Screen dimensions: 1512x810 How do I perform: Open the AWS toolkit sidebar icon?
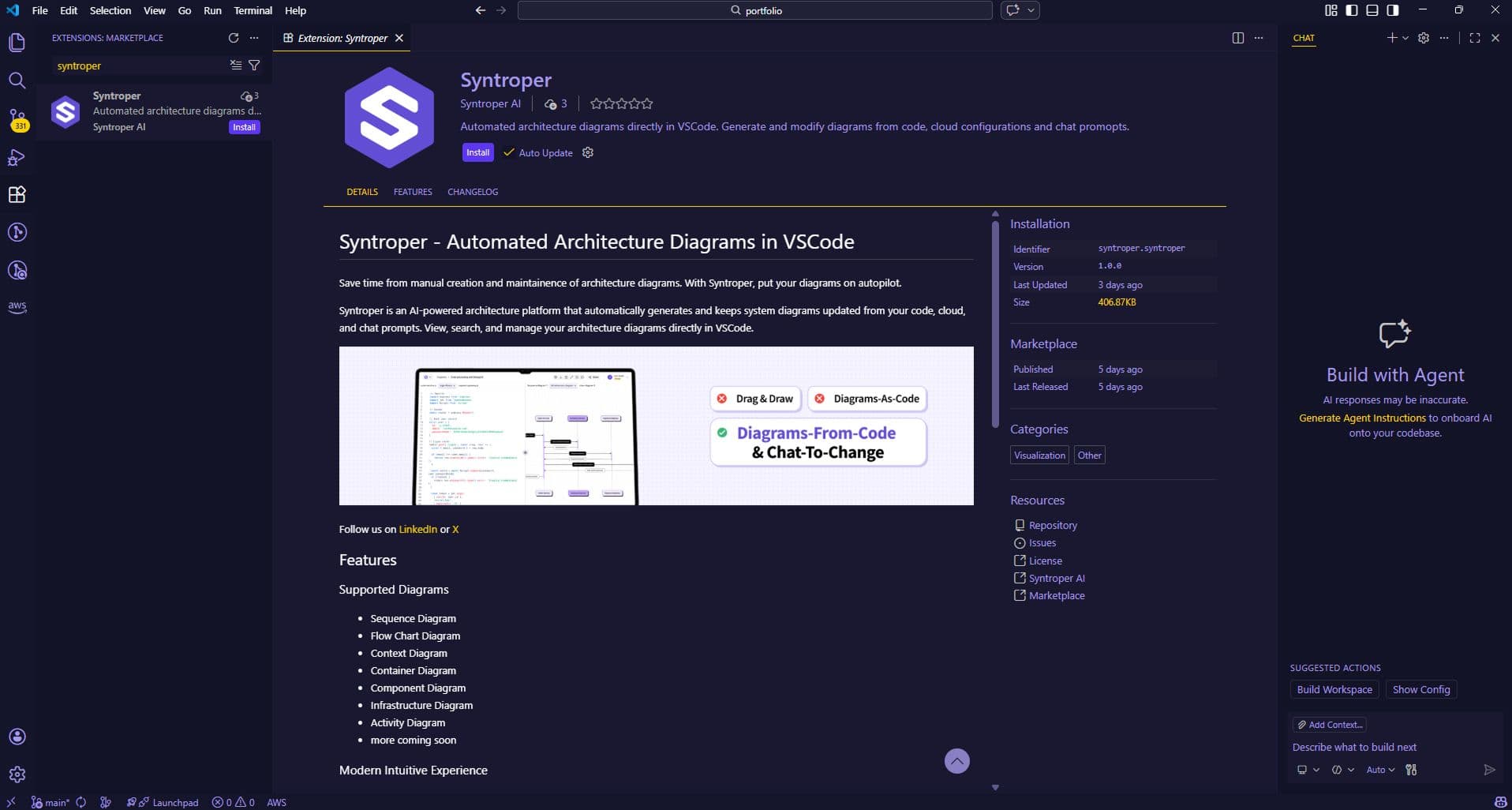17,306
